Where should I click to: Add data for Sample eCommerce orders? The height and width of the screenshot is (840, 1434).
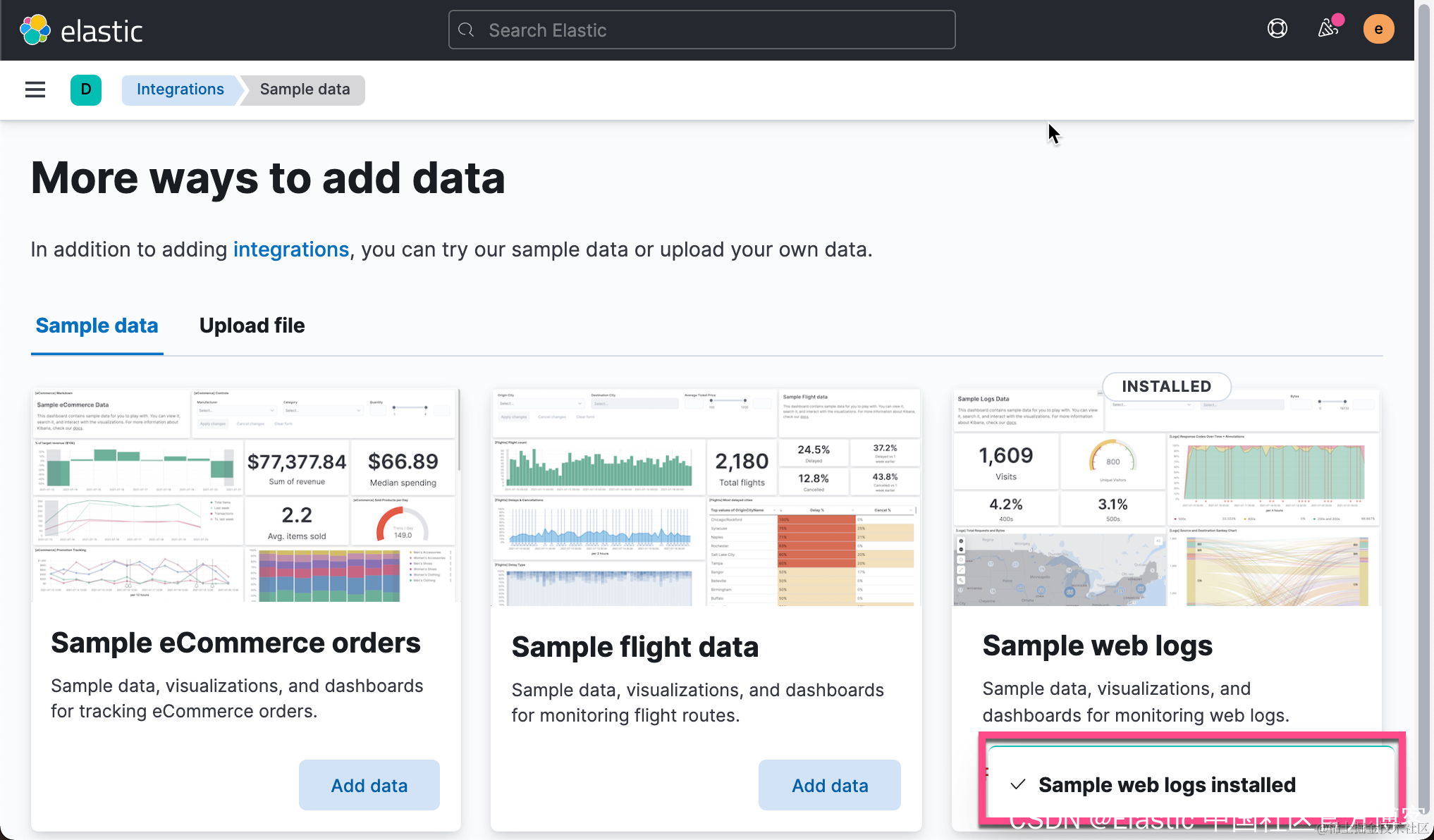[369, 785]
